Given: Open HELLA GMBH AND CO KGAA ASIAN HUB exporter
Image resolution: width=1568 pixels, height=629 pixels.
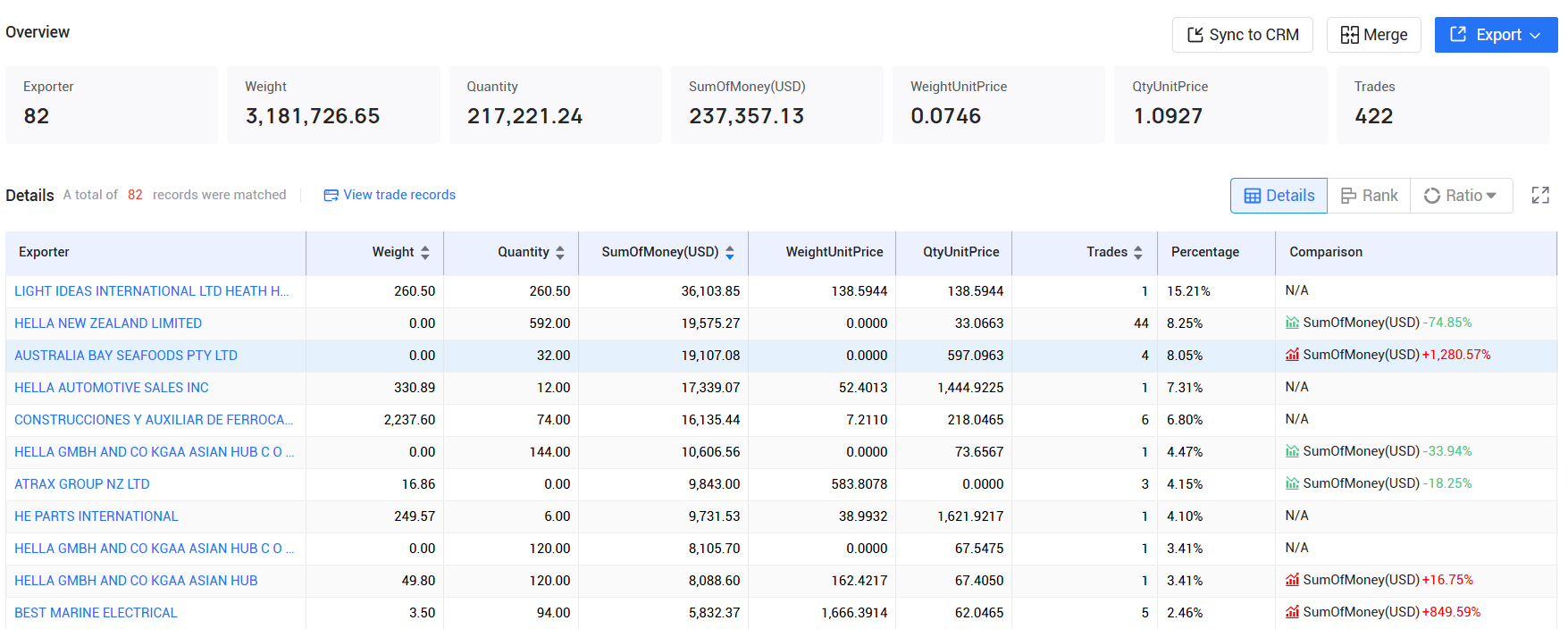Looking at the screenshot, I should coord(136,581).
